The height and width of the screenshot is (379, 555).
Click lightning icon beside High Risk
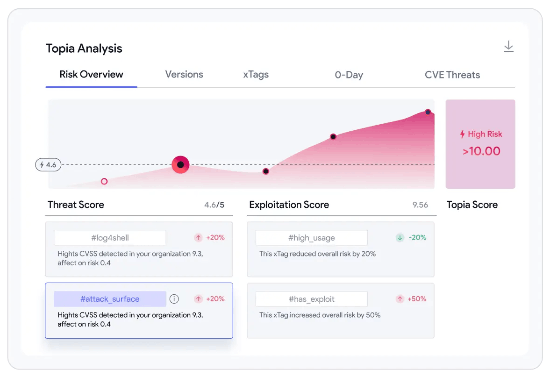[x=462, y=134]
